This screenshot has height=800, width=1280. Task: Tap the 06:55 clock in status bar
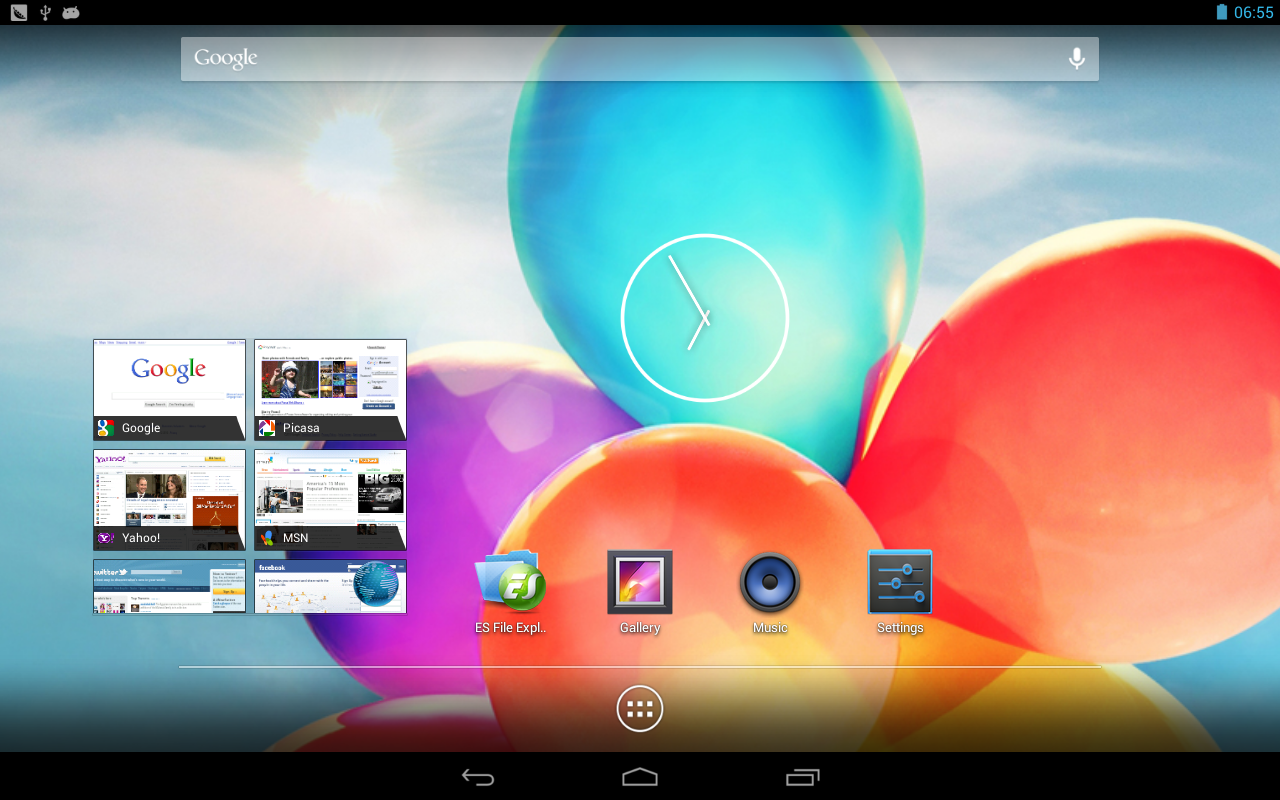click(x=1254, y=12)
